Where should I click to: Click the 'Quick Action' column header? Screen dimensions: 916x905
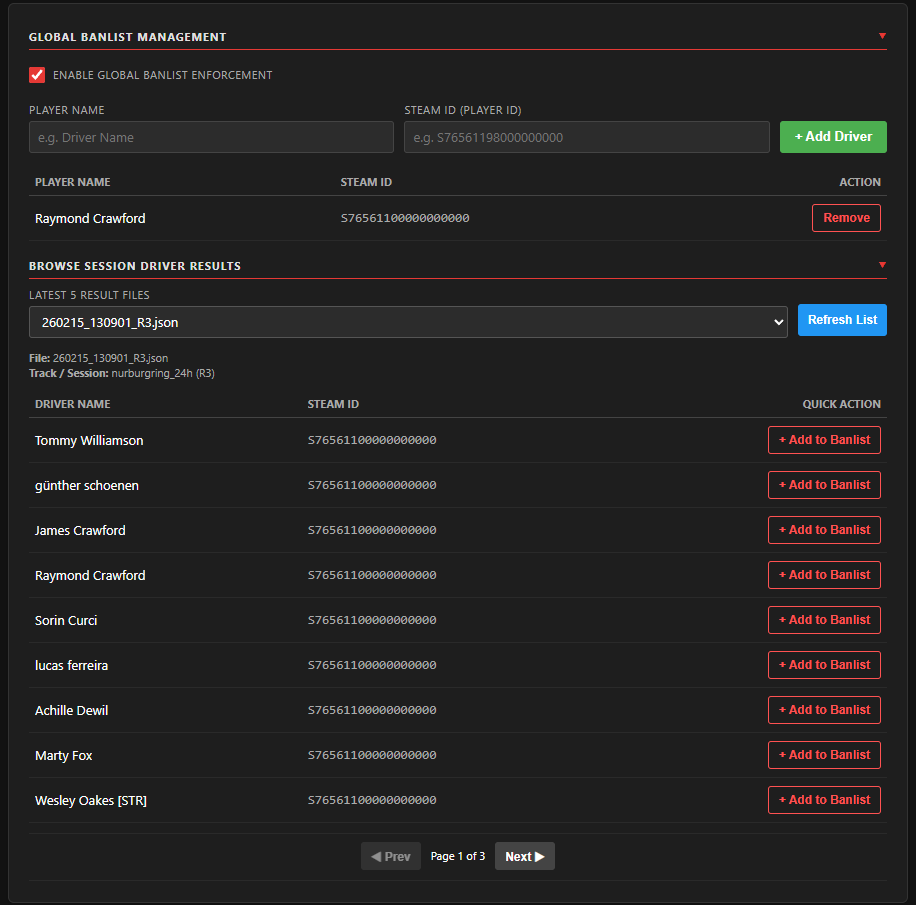point(841,404)
